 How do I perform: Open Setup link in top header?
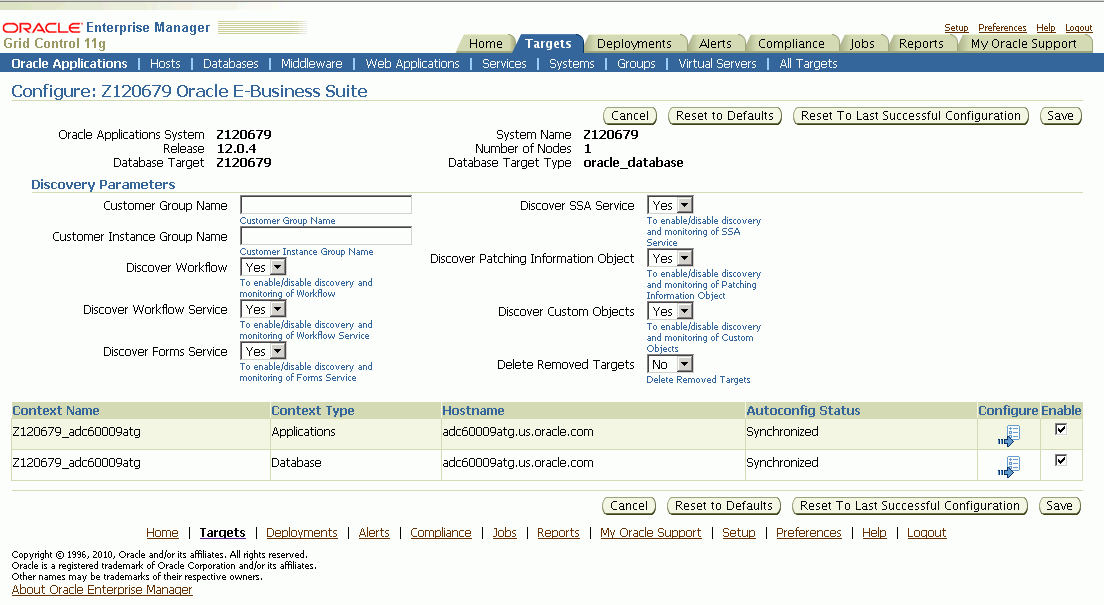pos(956,28)
